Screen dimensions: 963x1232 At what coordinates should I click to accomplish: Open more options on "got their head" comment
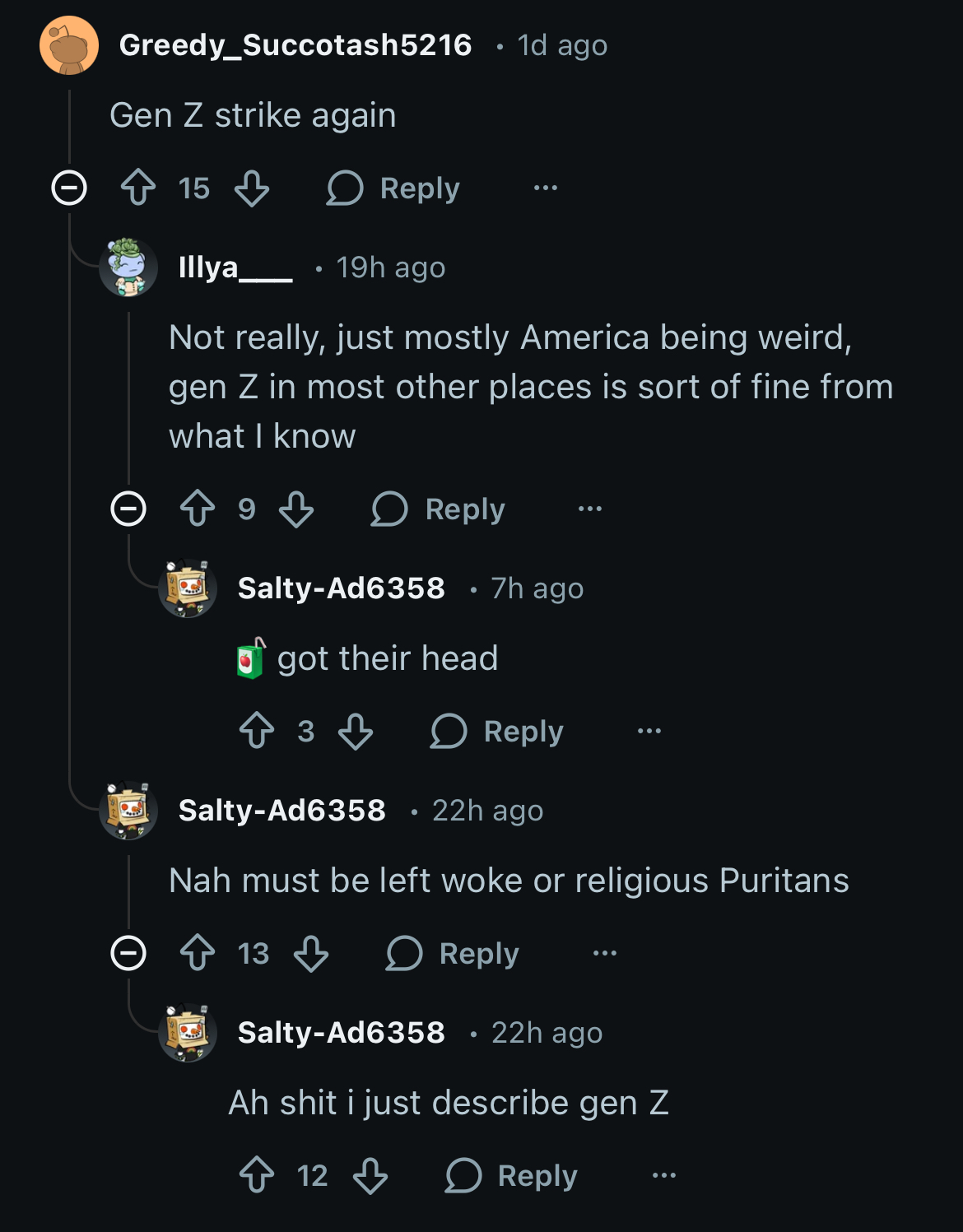coord(649,731)
